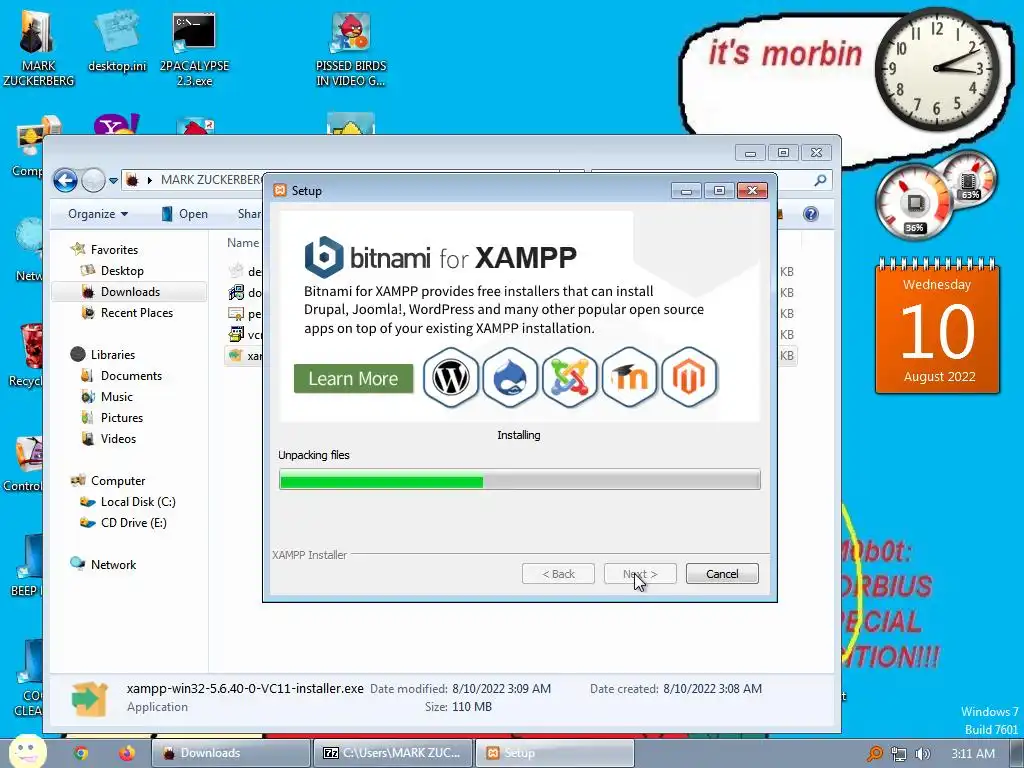Switch to the 7-Zip C:\Users\MARK ZUC... taskbar window
1024x768 pixels.
pos(392,753)
